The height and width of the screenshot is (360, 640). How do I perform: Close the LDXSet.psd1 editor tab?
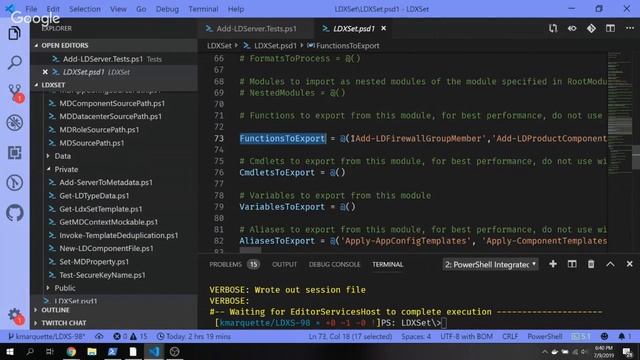[384, 28]
